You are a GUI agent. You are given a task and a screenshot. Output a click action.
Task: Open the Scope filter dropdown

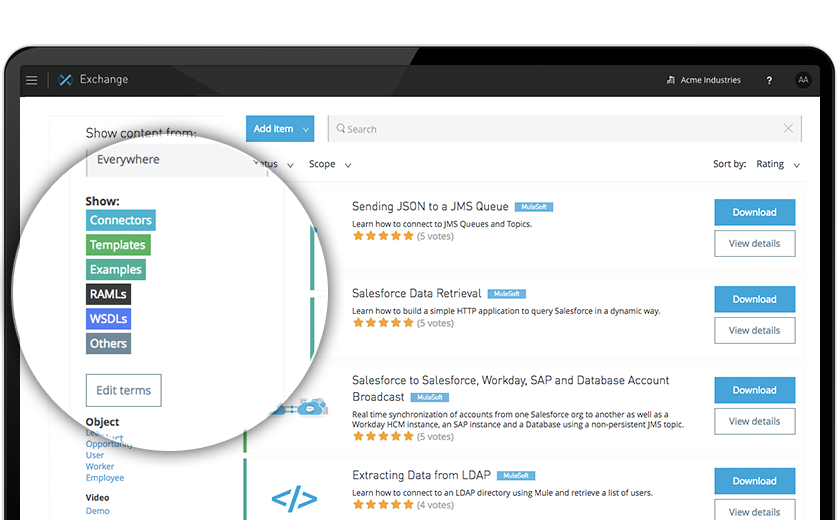click(x=330, y=164)
